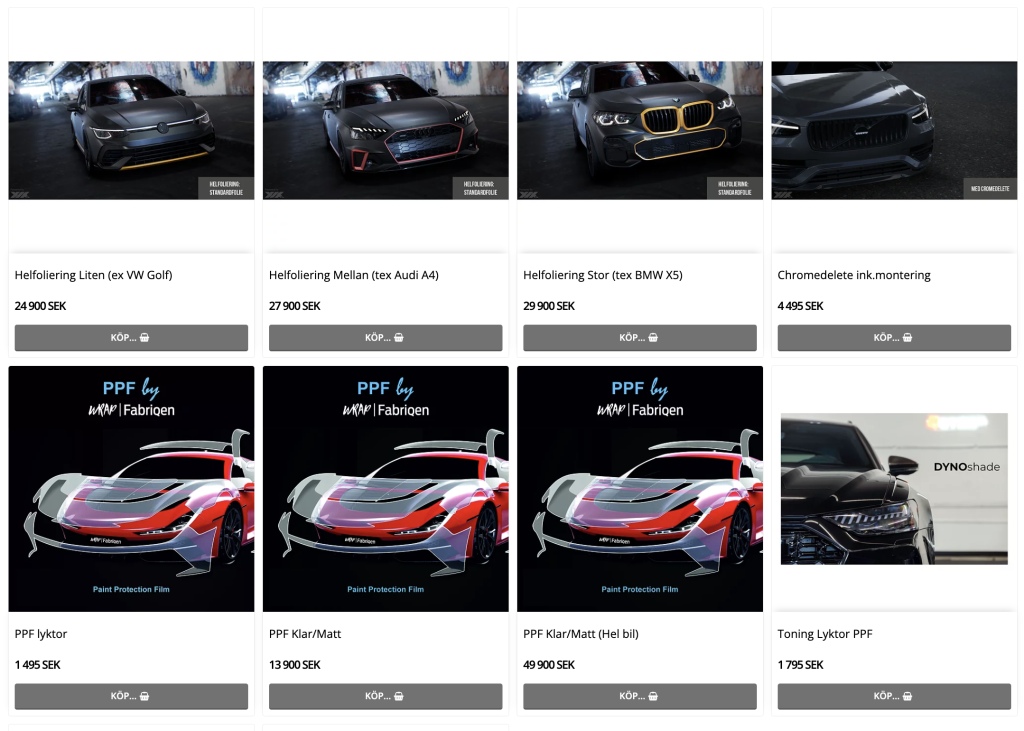
Task: Open Helfoliering Liten (ex VW Golf) title
Action: pos(93,275)
